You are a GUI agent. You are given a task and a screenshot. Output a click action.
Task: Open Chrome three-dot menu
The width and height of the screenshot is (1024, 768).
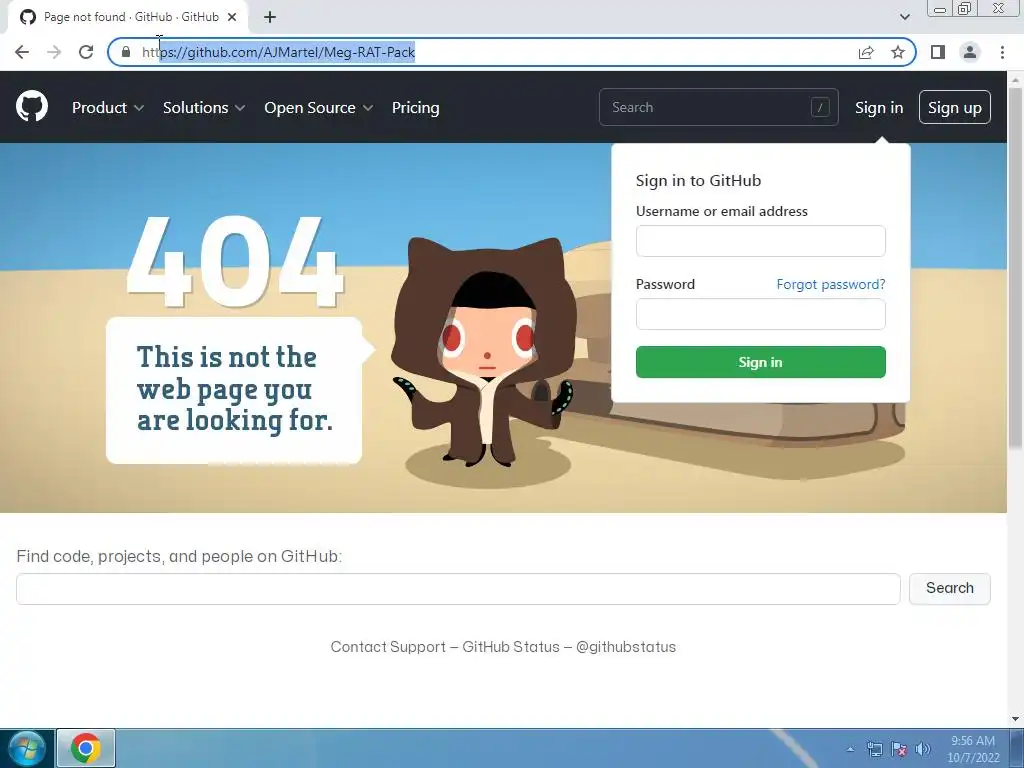point(1002,52)
